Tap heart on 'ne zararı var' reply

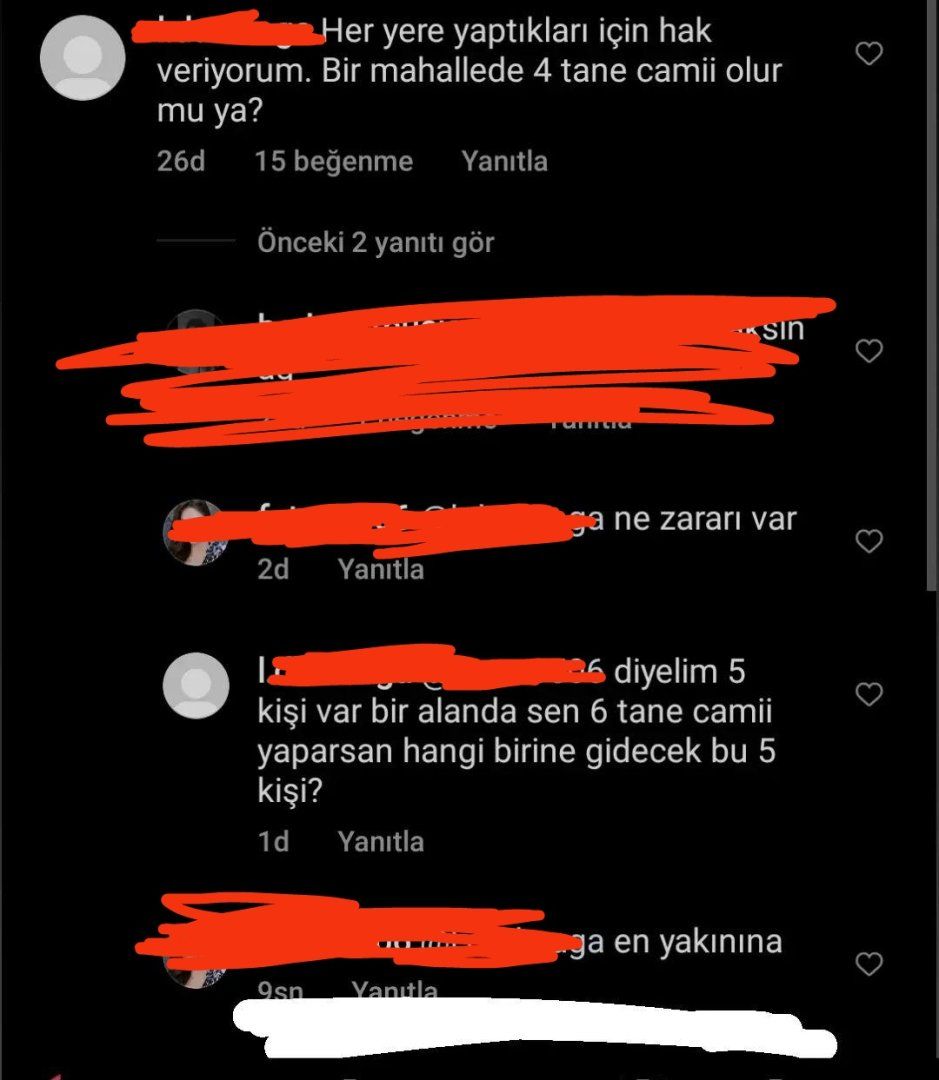pos(869,541)
